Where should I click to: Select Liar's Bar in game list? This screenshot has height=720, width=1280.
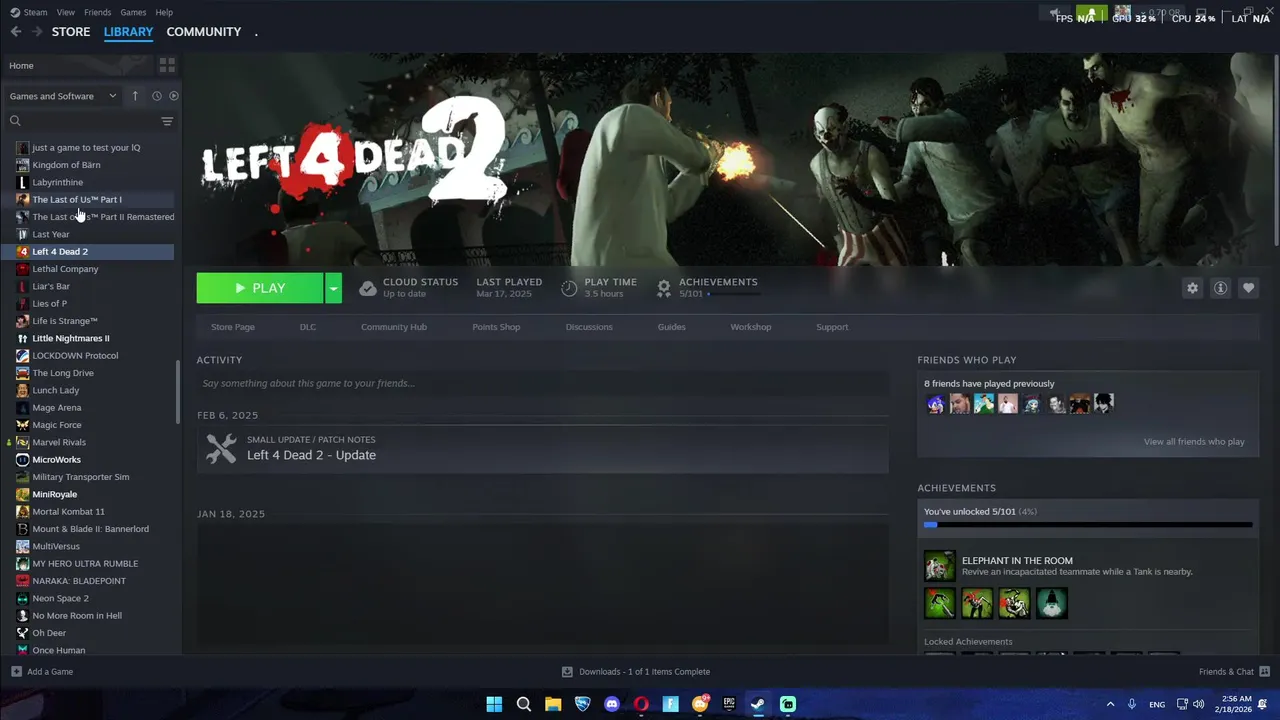[51, 286]
